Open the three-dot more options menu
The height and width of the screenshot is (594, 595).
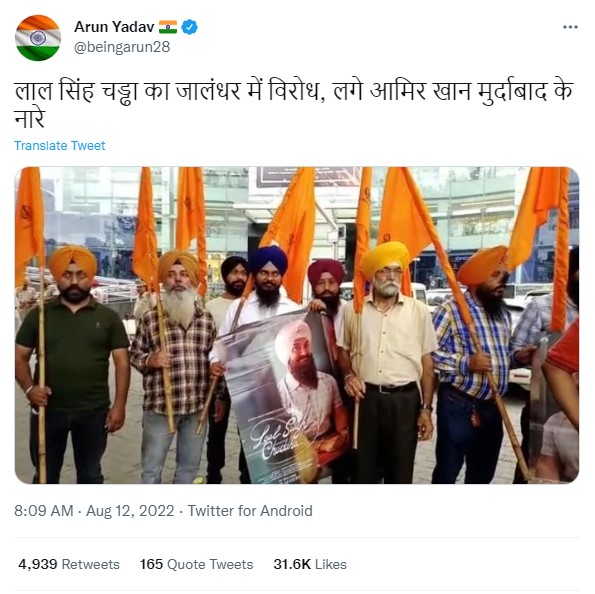(x=570, y=27)
